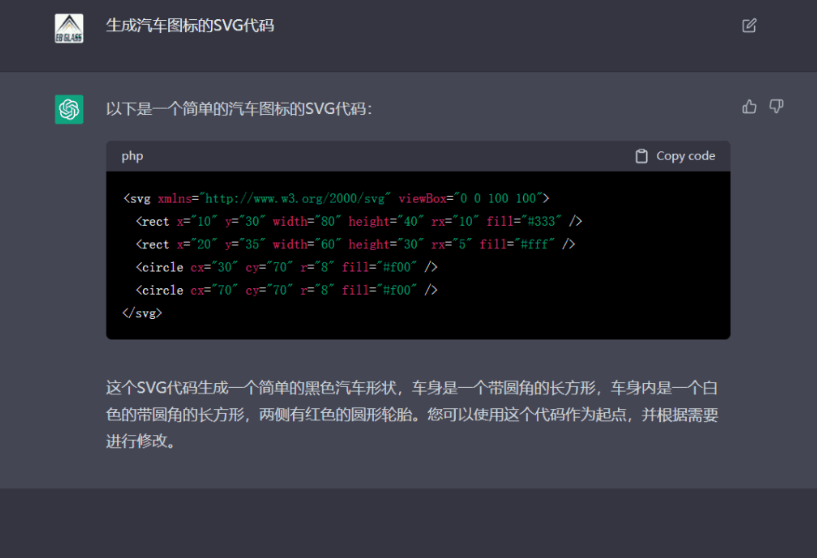Click the rect line with fill #333
817x558 pixels.
358,221
